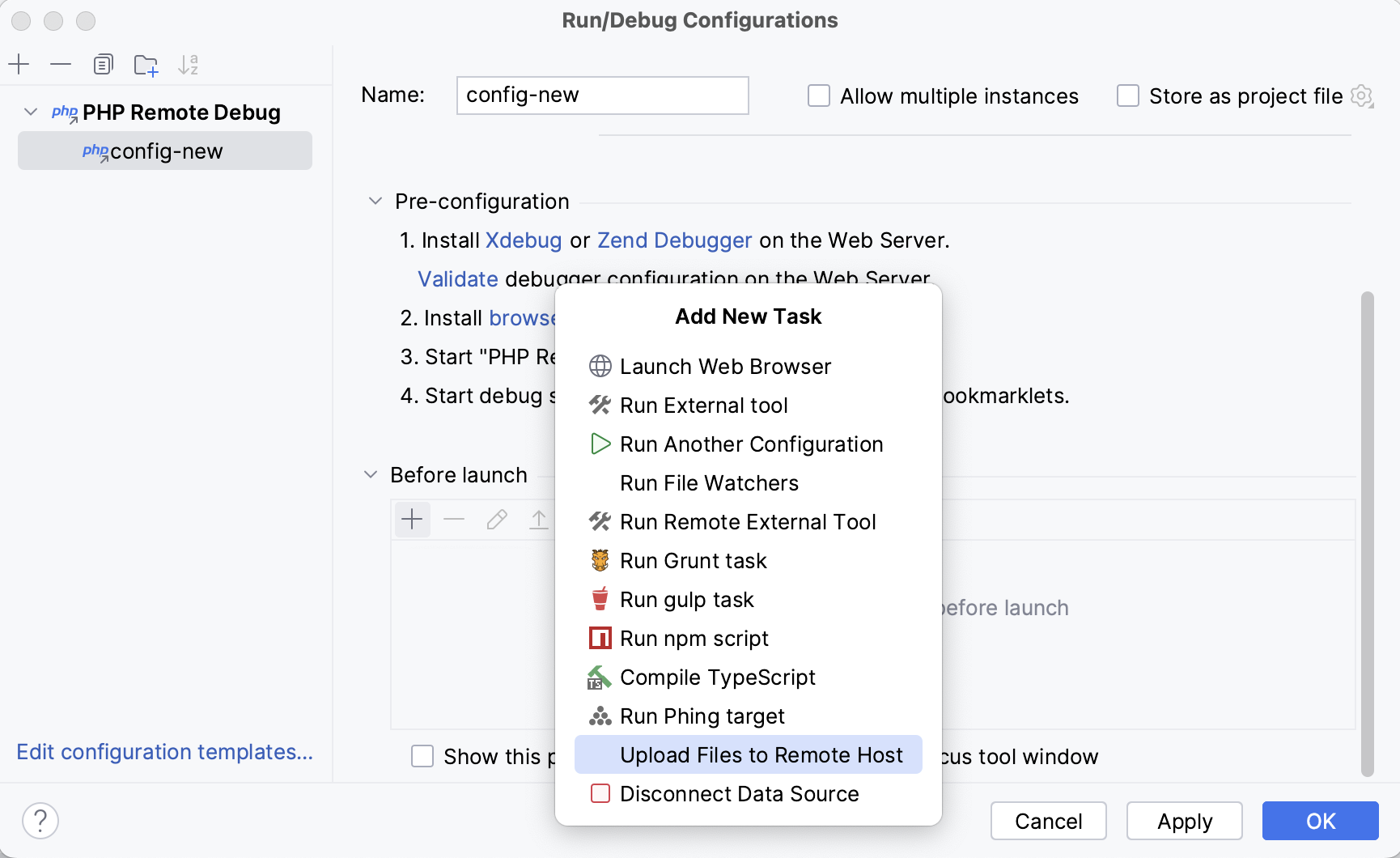Collapse the Before launch section
Screen dimensions: 1400x858
point(370,474)
